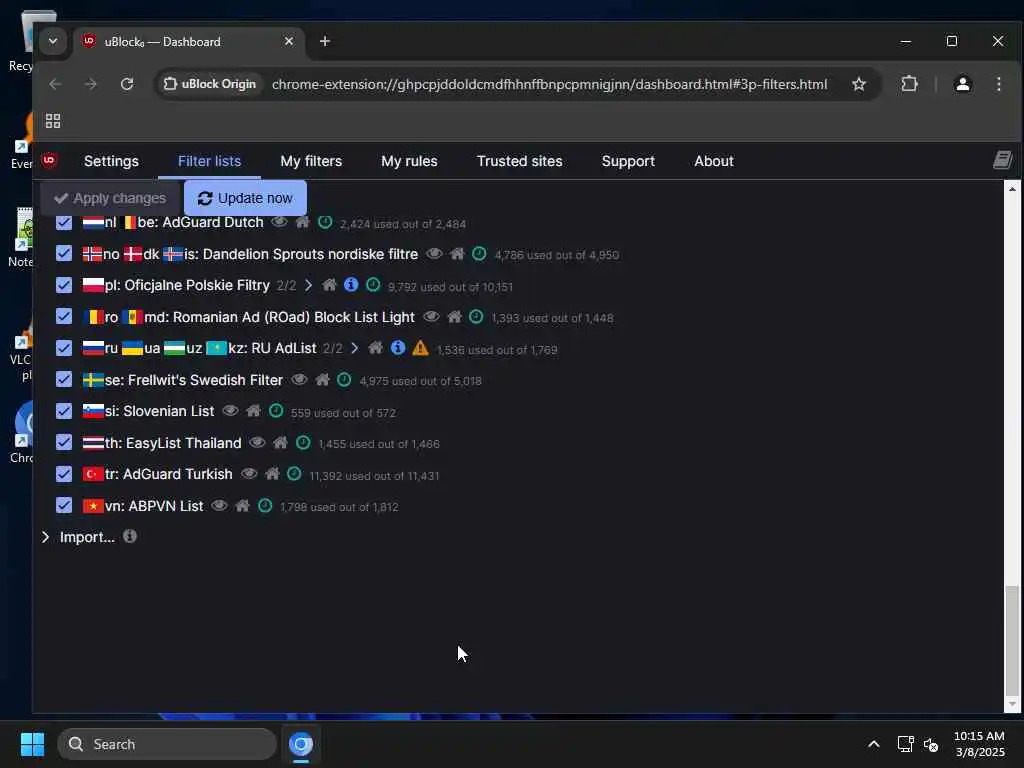Viewport: 1024px width, 768px height.
Task: Bookmark this page with star icon
Action: 859,84
